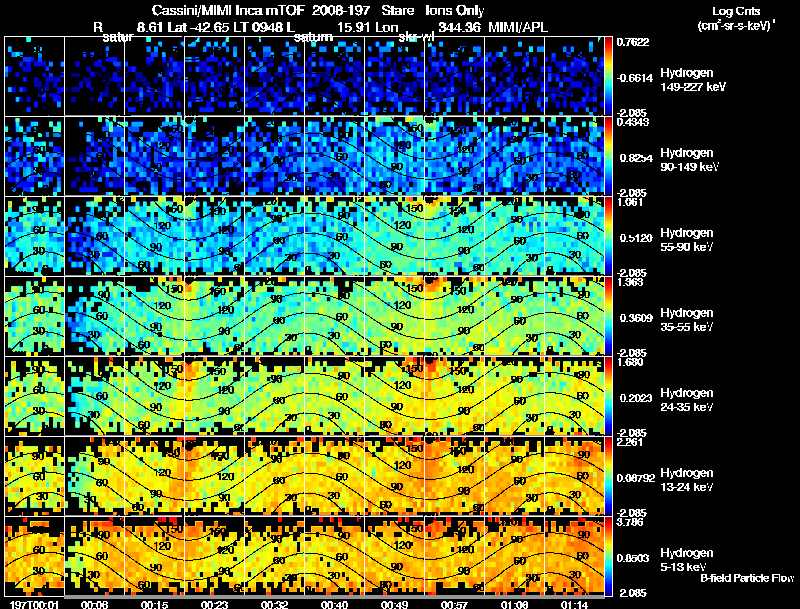Select the 'Hydrogen 55-90 keV' row label

coord(687,240)
